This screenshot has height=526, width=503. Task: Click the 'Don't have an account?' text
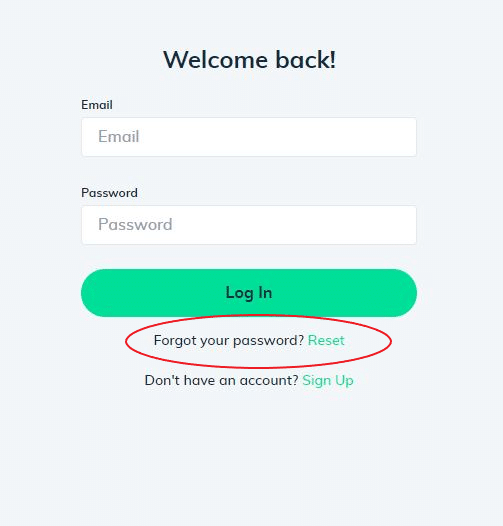[x=221, y=380]
